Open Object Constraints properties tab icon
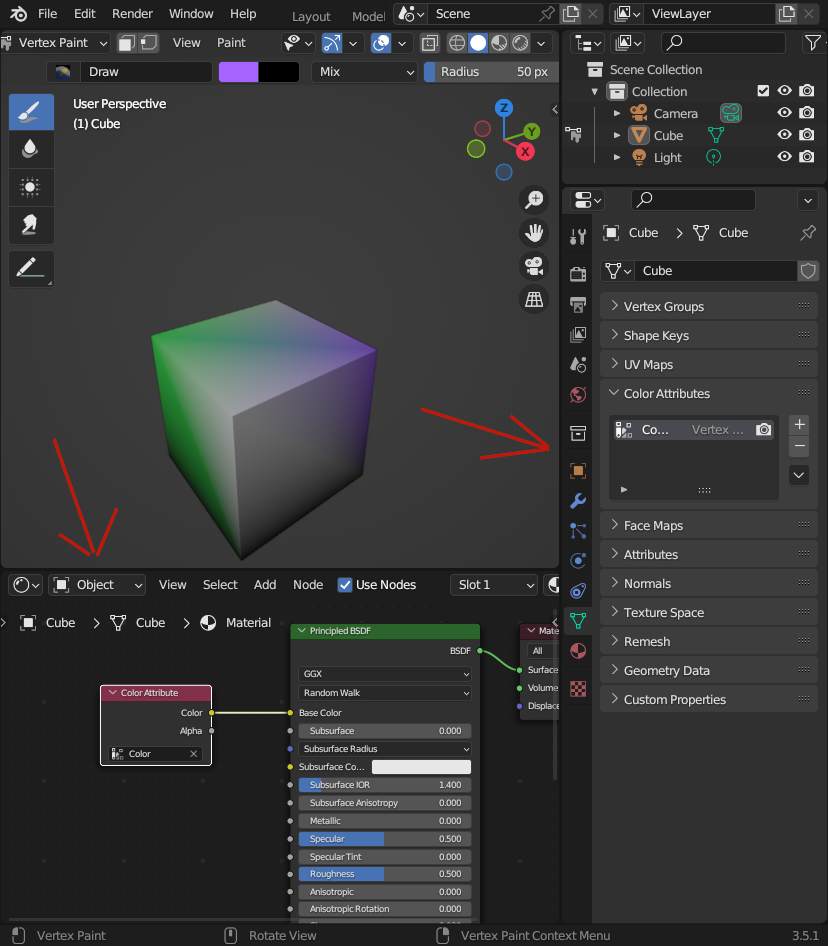 click(578, 591)
